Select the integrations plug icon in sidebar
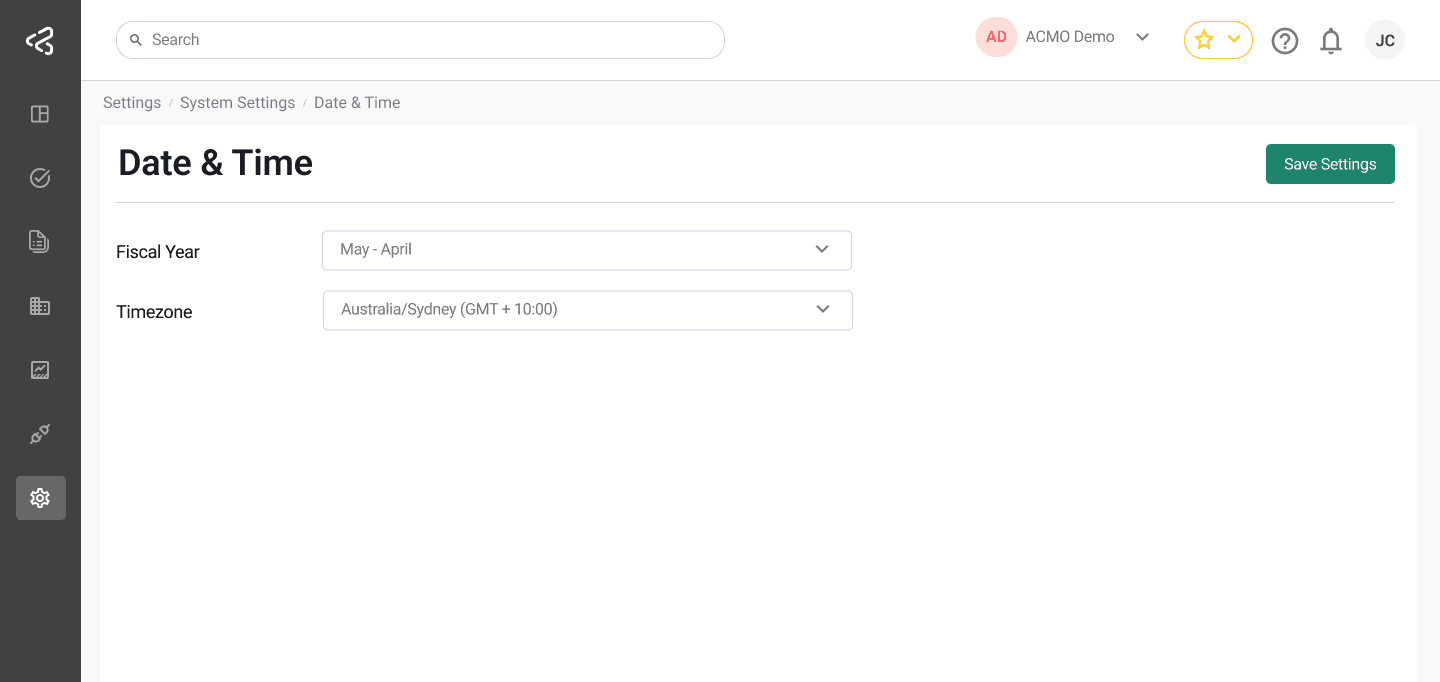This screenshot has height=682, width=1440. click(40, 433)
